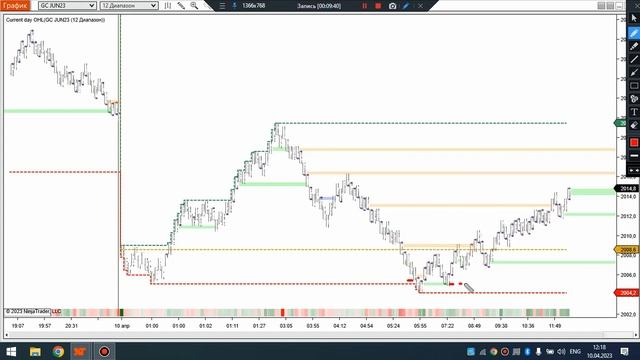Select the eraser tool
The height and width of the screenshot is (360, 640).
pyautogui.click(x=634, y=125)
